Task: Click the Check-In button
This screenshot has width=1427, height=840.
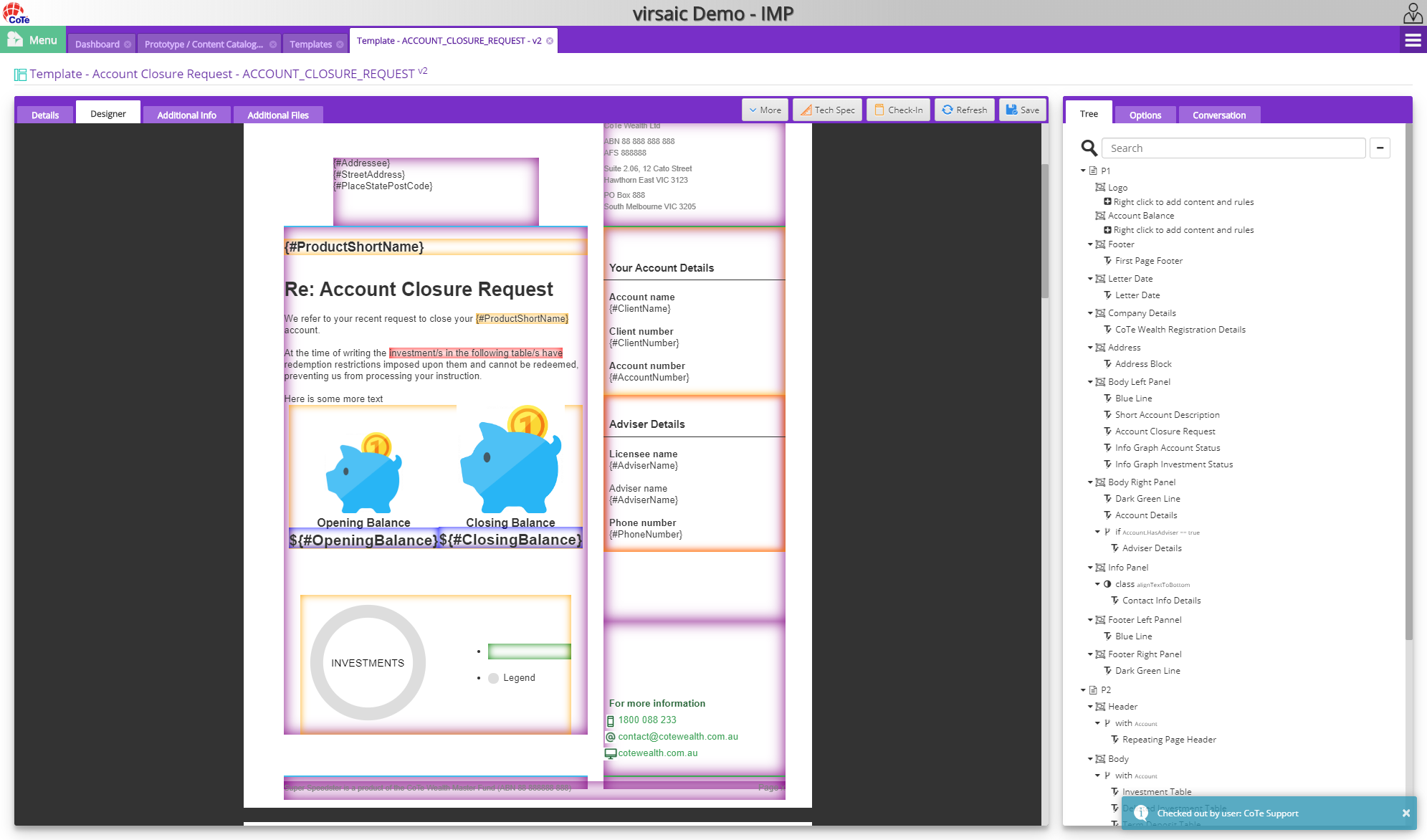Action: tap(897, 109)
